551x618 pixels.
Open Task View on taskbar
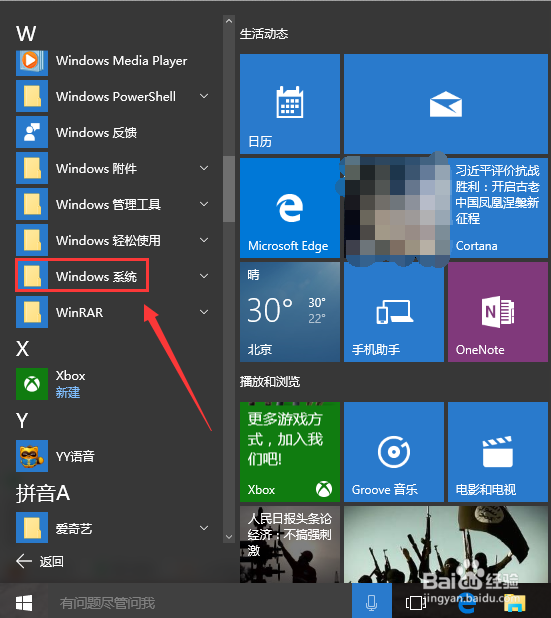(x=416, y=603)
